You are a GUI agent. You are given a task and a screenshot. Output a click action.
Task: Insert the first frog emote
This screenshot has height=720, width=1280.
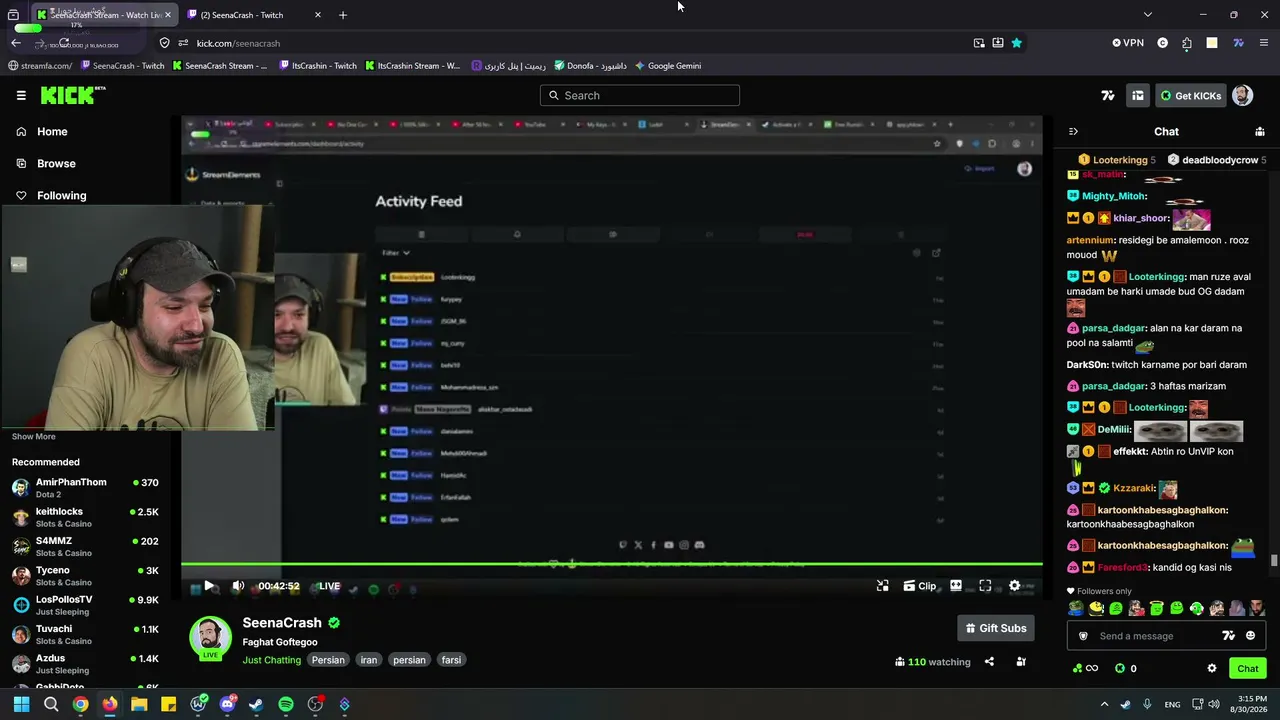coord(1076,608)
